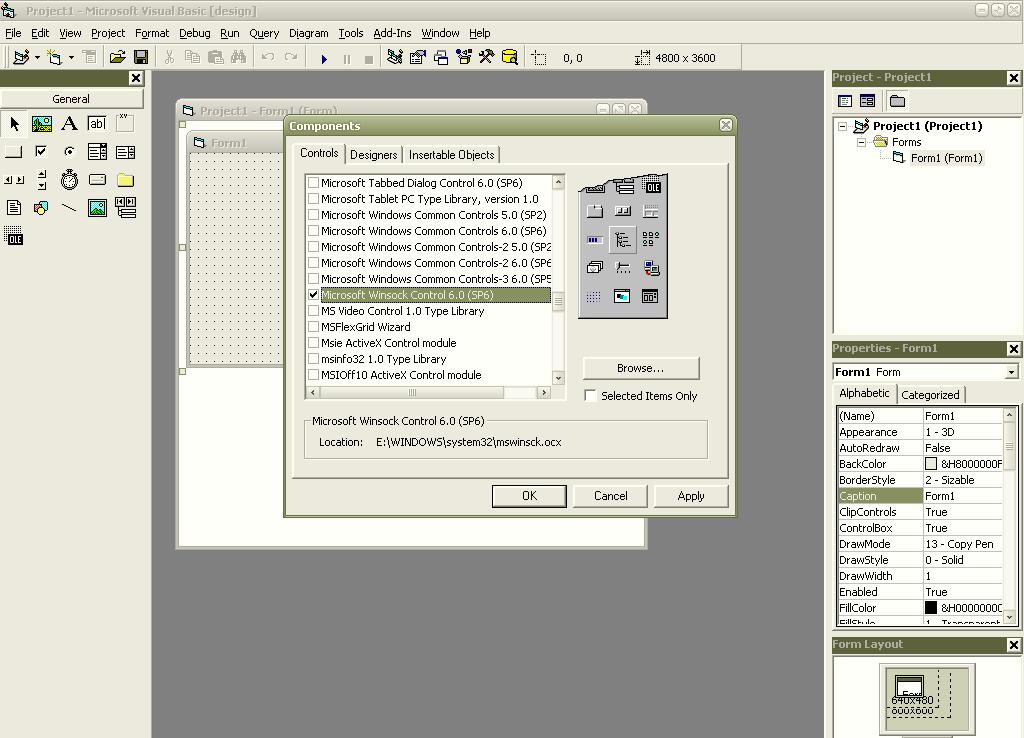The height and width of the screenshot is (738, 1024).
Task: Check Microsoft Tabbed Dialog Control 6.0 (SP6)
Action: tap(313, 183)
